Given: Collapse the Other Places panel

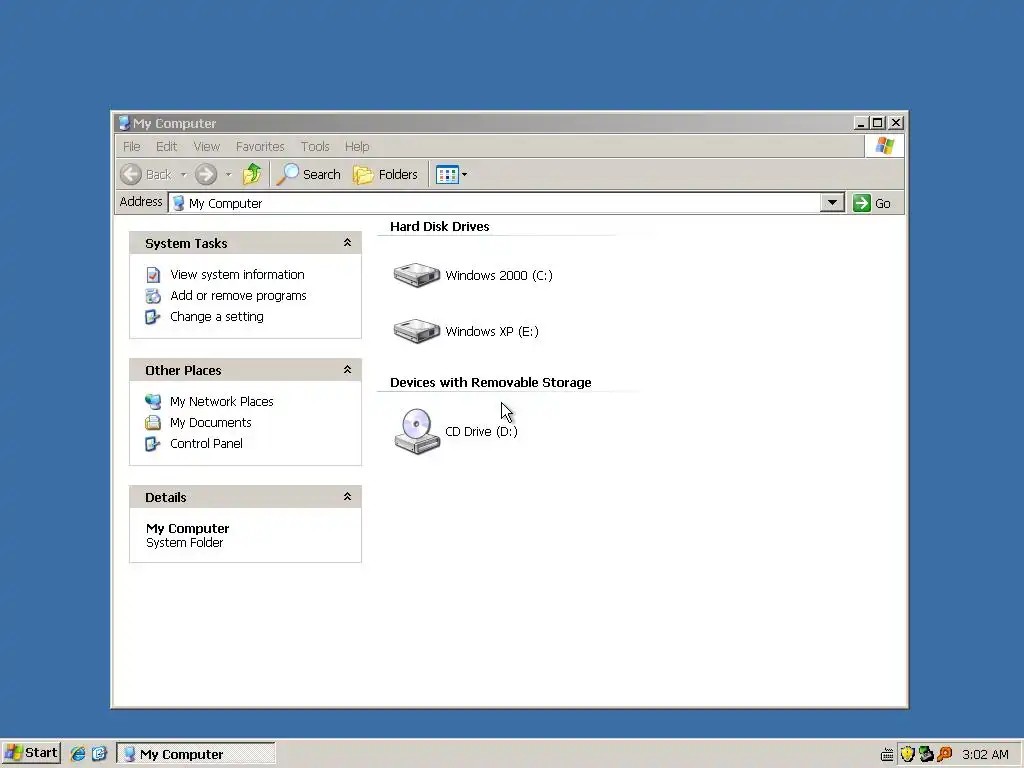Looking at the screenshot, I should pyautogui.click(x=347, y=370).
